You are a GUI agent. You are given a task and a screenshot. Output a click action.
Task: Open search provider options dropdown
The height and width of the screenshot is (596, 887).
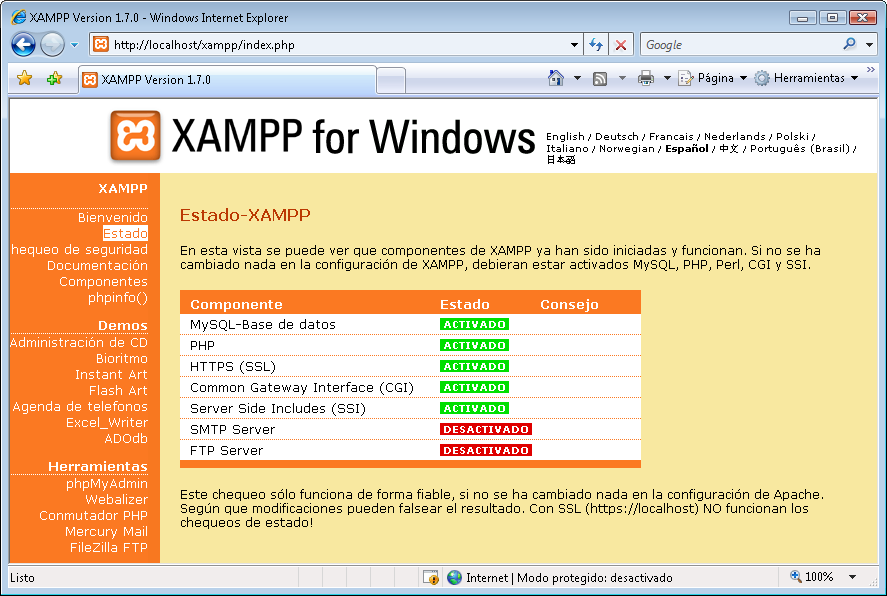(869, 45)
